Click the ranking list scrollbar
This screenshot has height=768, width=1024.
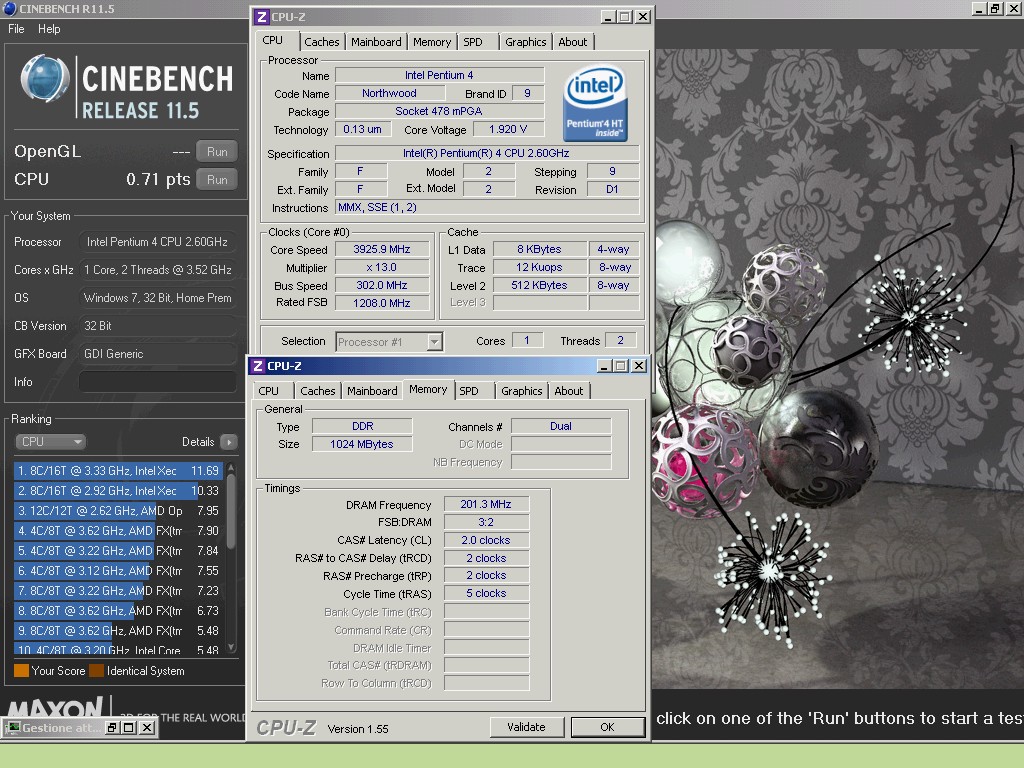(x=231, y=558)
